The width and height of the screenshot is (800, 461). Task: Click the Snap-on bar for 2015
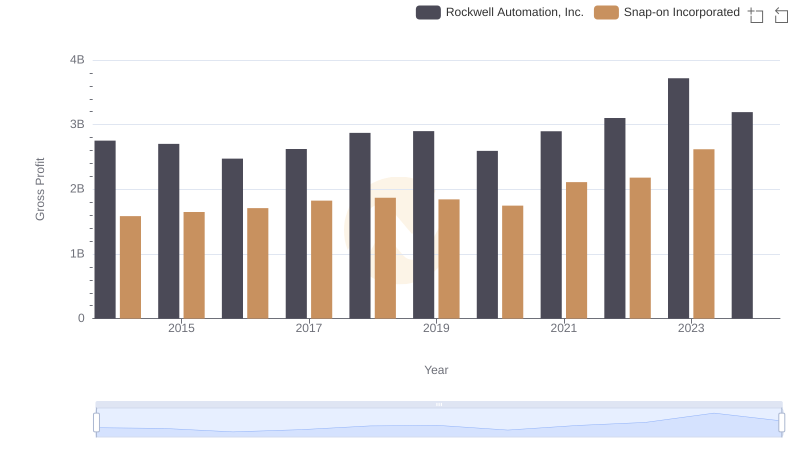(x=194, y=265)
